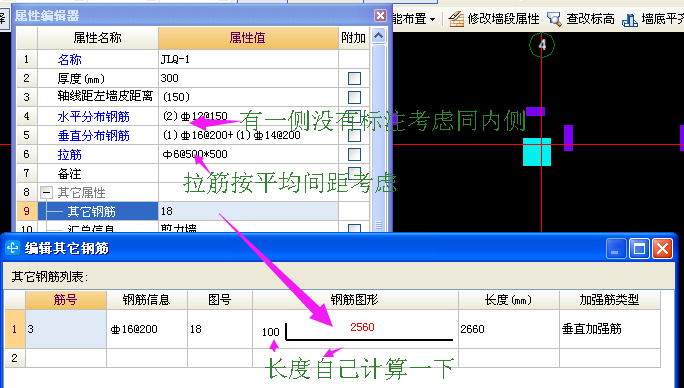Select the cyan column square in the drawing

pos(537,152)
